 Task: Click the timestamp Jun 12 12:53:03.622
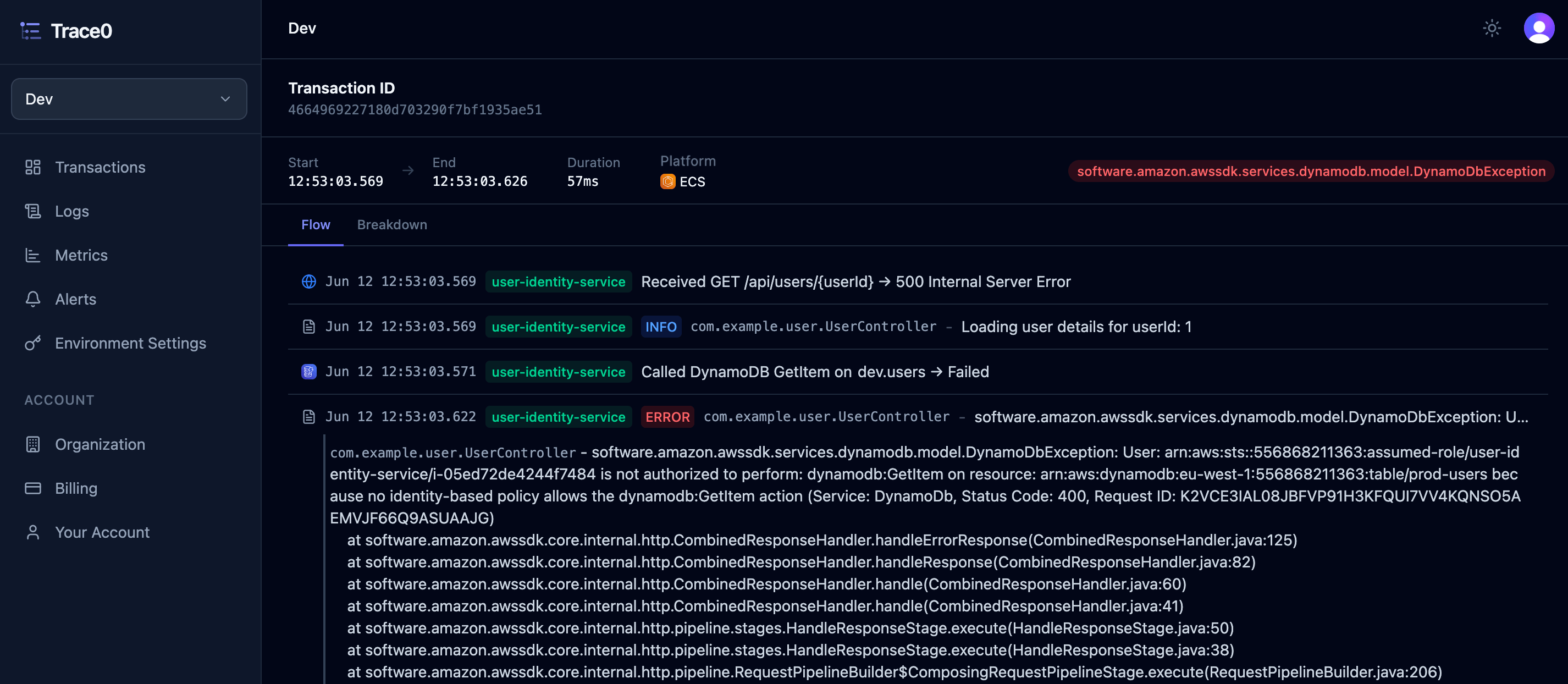pos(400,417)
